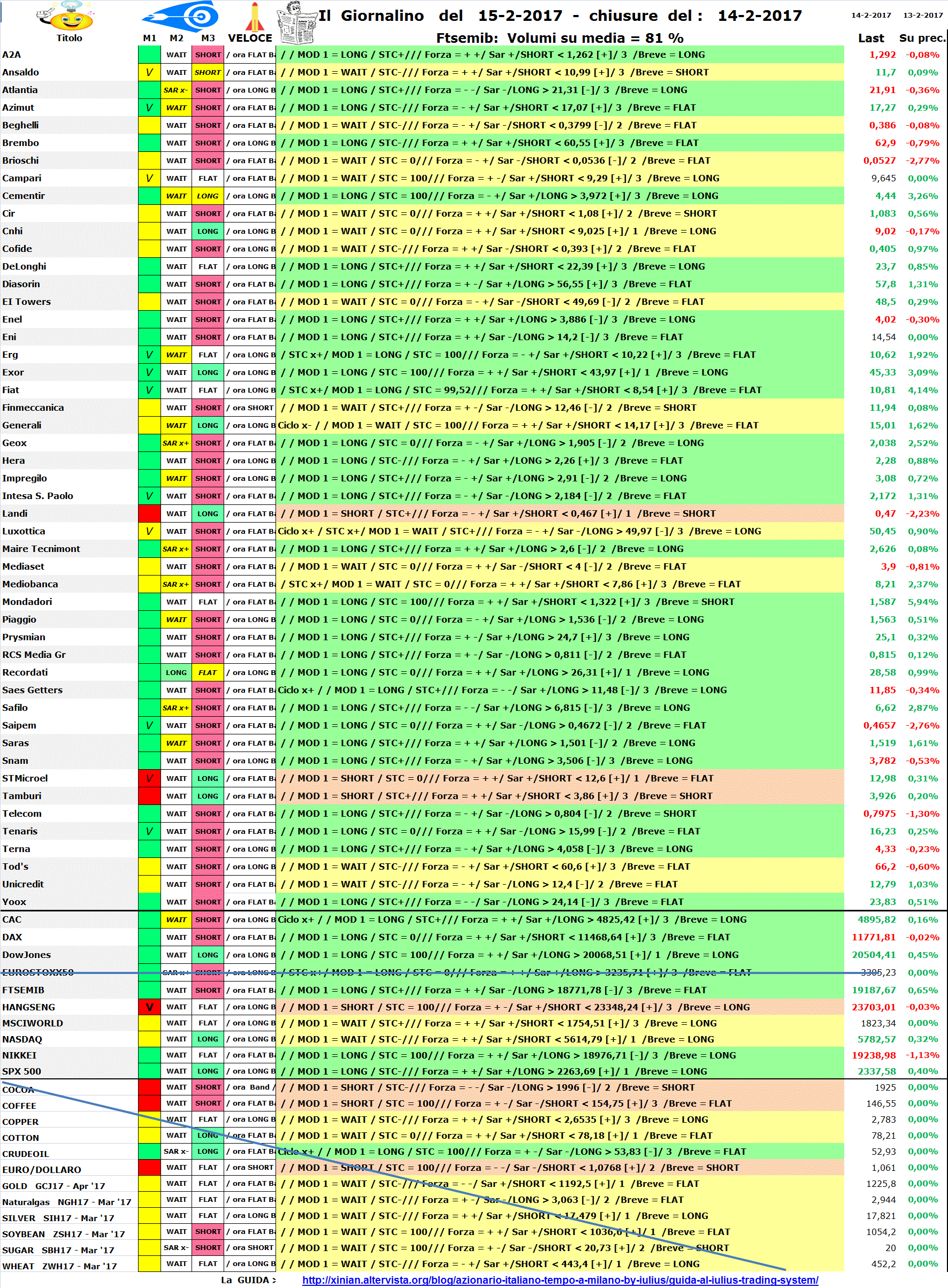Viewport: 948px width, 1288px height.
Task: Click the M1 column header
Action: coord(149,38)
